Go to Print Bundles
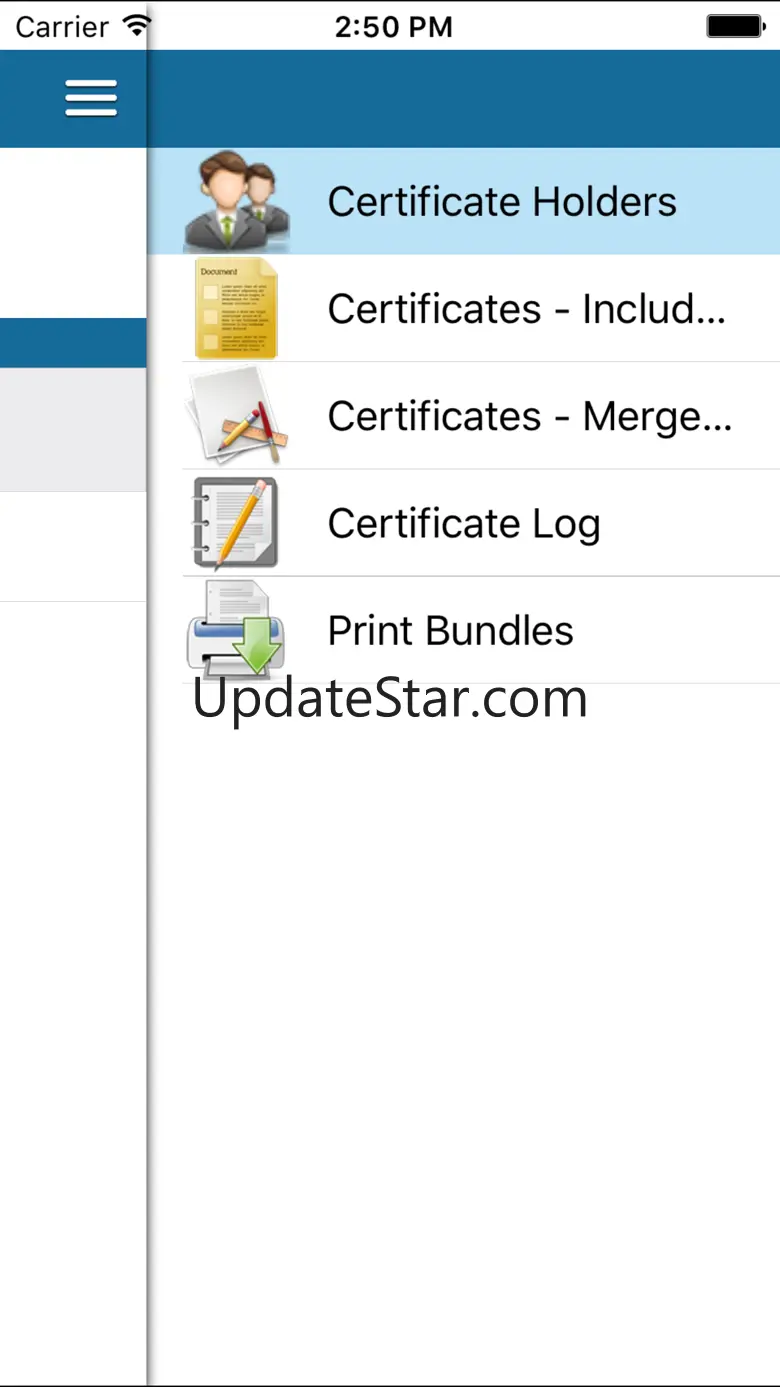This screenshot has height=1387, width=780. click(x=464, y=629)
